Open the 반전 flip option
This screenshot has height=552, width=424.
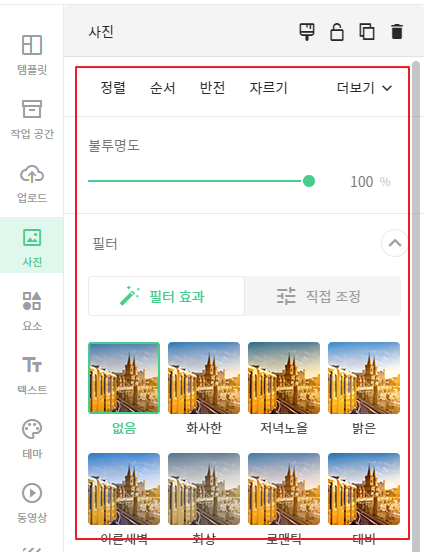pyautogui.click(x=212, y=88)
